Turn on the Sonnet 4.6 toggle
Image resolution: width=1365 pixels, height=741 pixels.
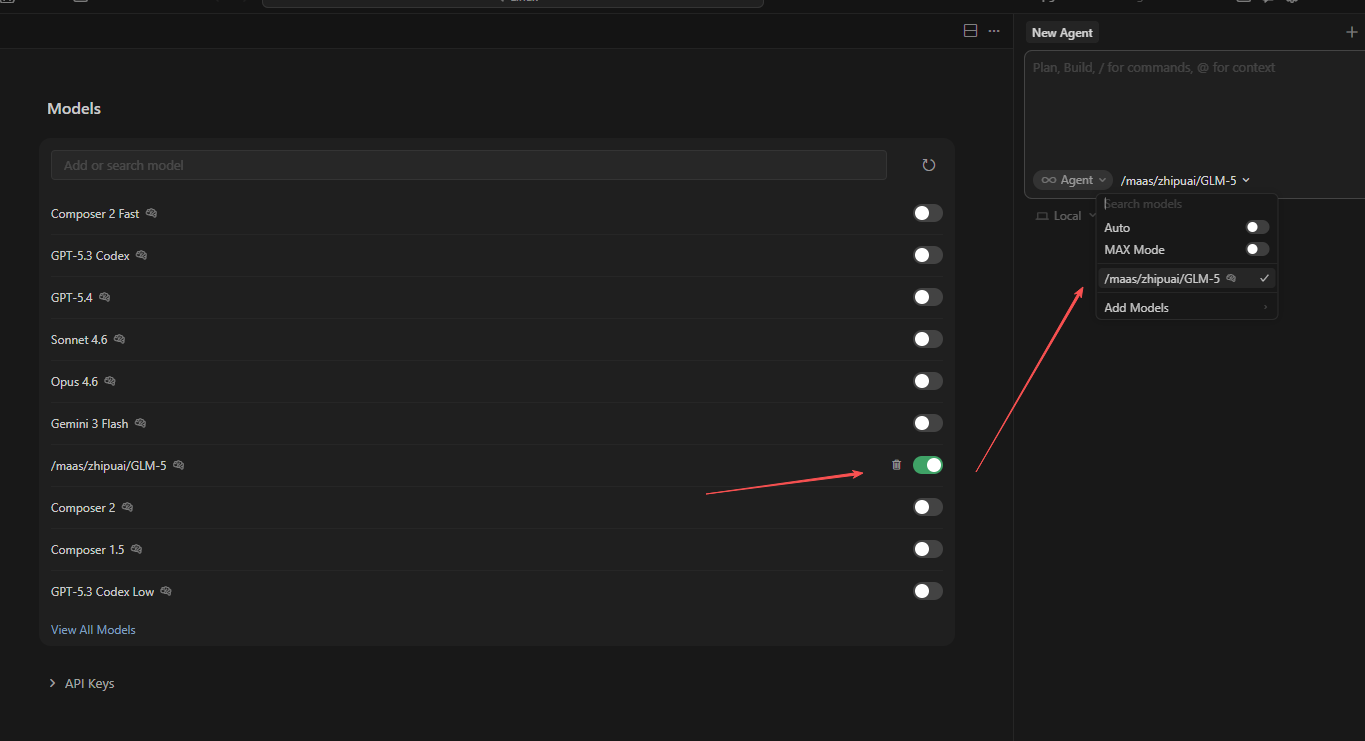[928, 339]
